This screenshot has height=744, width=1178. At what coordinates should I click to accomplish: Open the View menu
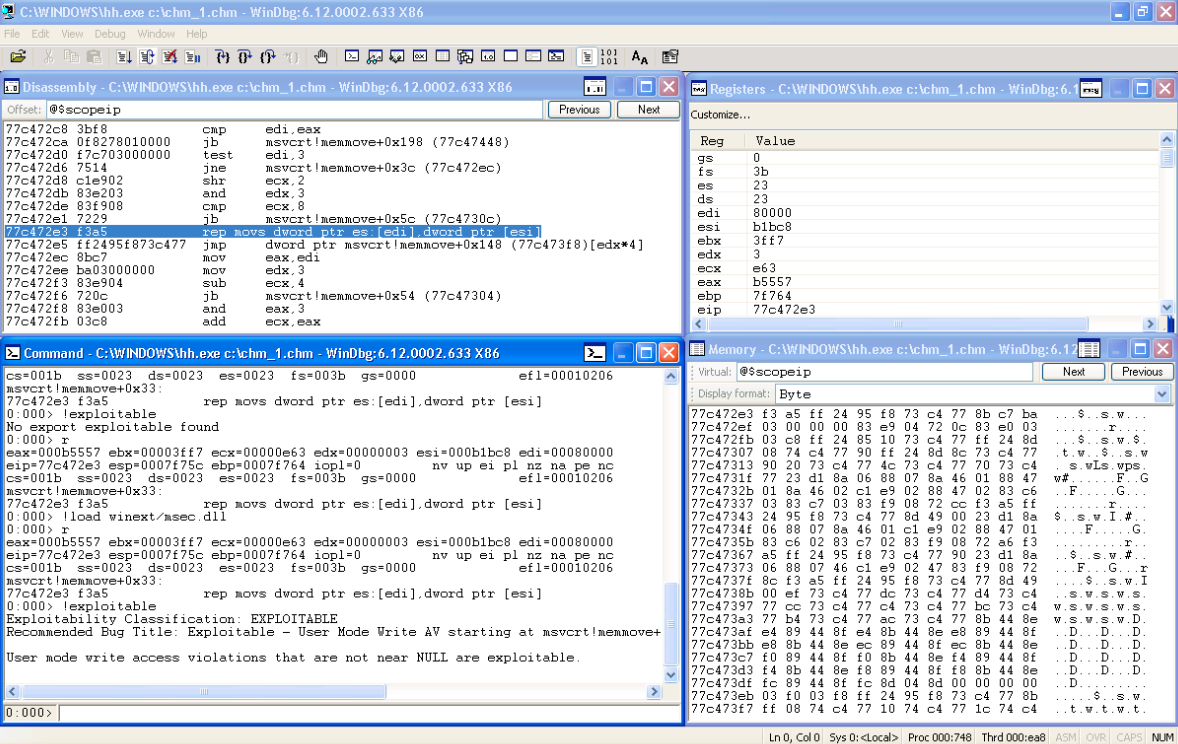(72, 34)
